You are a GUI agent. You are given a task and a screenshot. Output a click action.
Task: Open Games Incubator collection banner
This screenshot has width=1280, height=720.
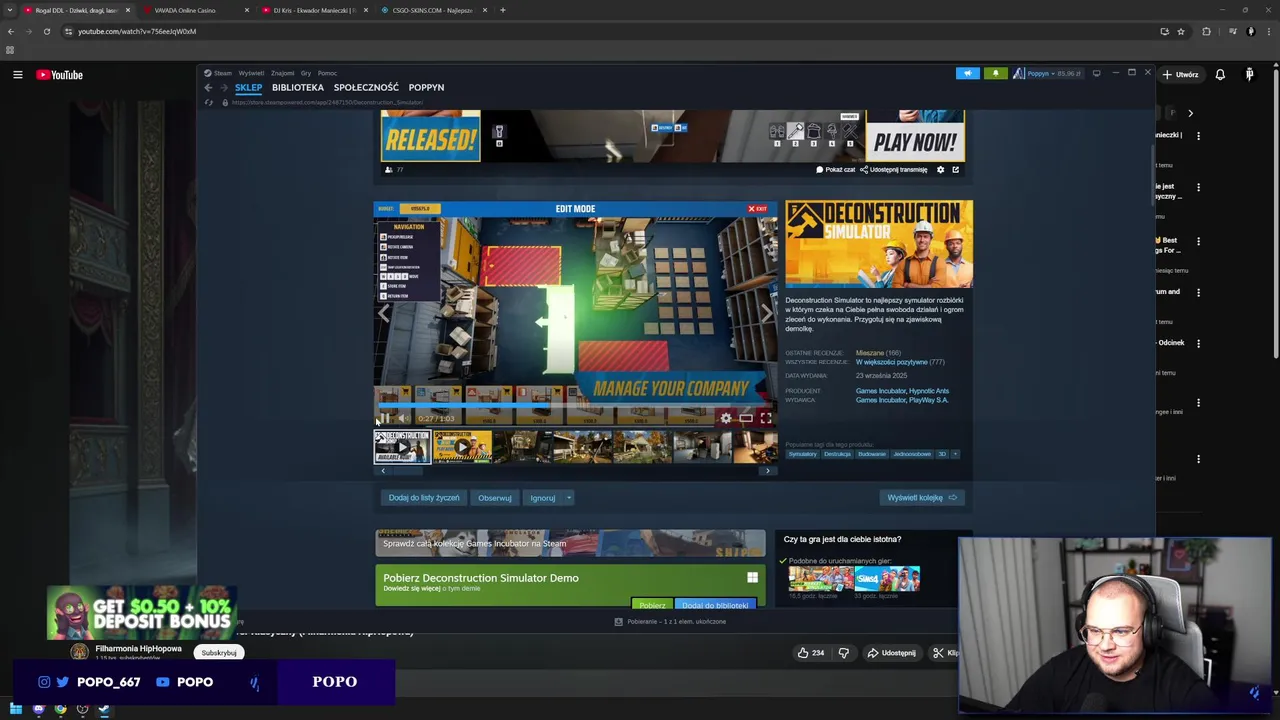570,543
